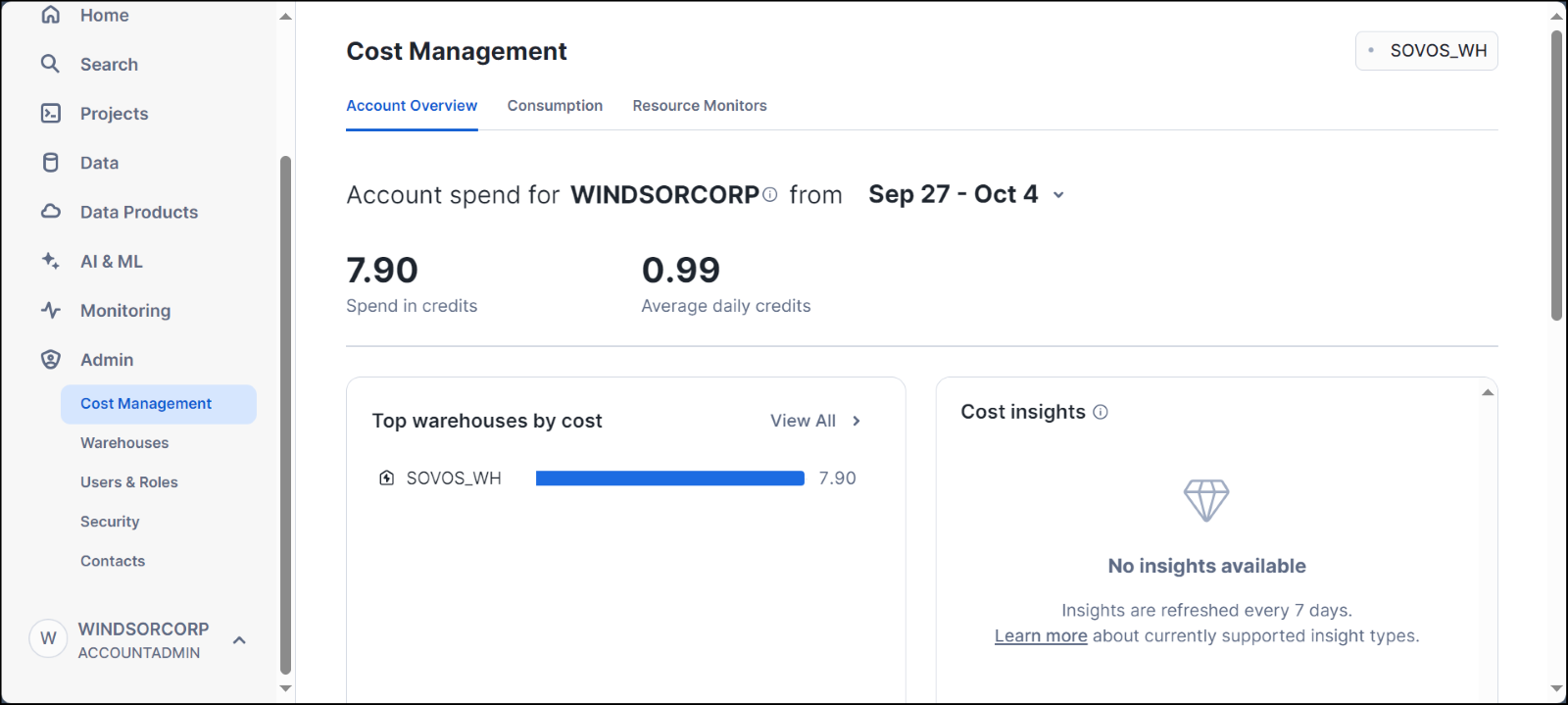Click info icon beside WINDSORCORP account name
Image resolution: width=1568 pixels, height=705 pixels.
tap(770, 194)
